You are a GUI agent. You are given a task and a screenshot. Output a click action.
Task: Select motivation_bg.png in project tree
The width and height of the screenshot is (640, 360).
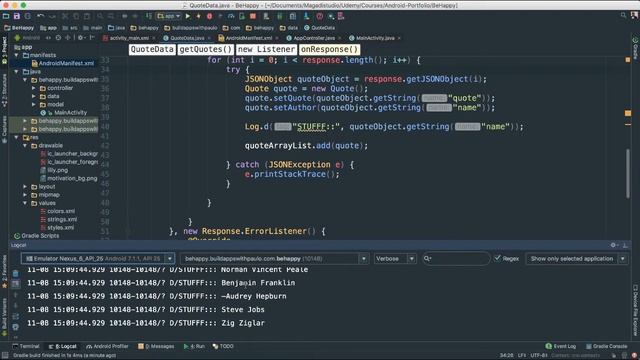69,178
